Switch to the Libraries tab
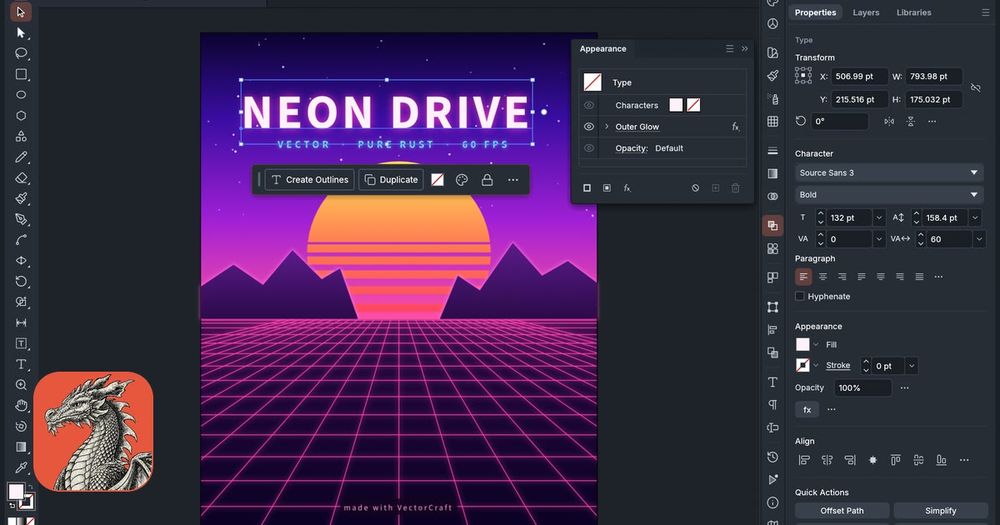This screenshot has height=525, width=1000. [x=913, y=12]
